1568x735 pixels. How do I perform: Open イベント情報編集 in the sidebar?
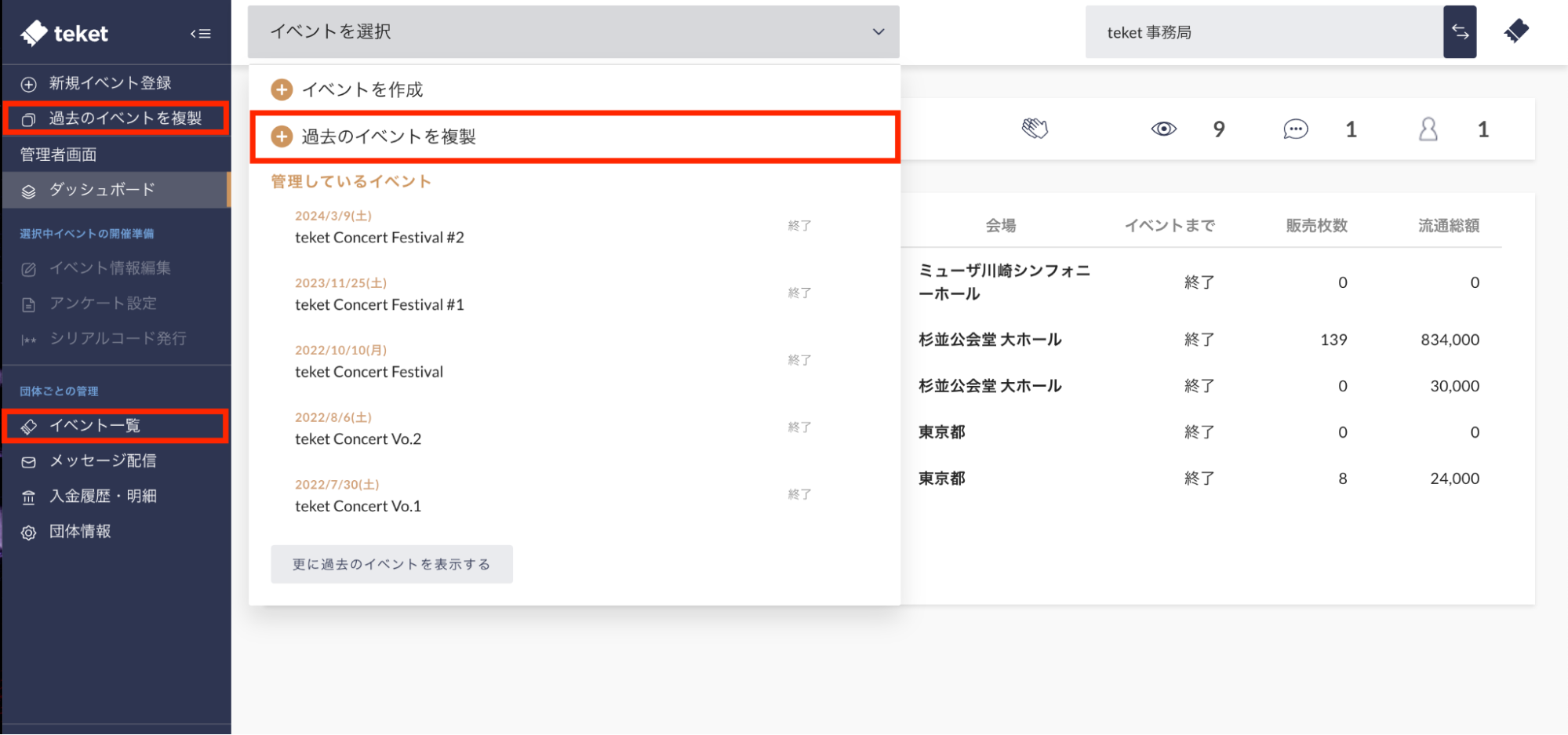point(116,268)
